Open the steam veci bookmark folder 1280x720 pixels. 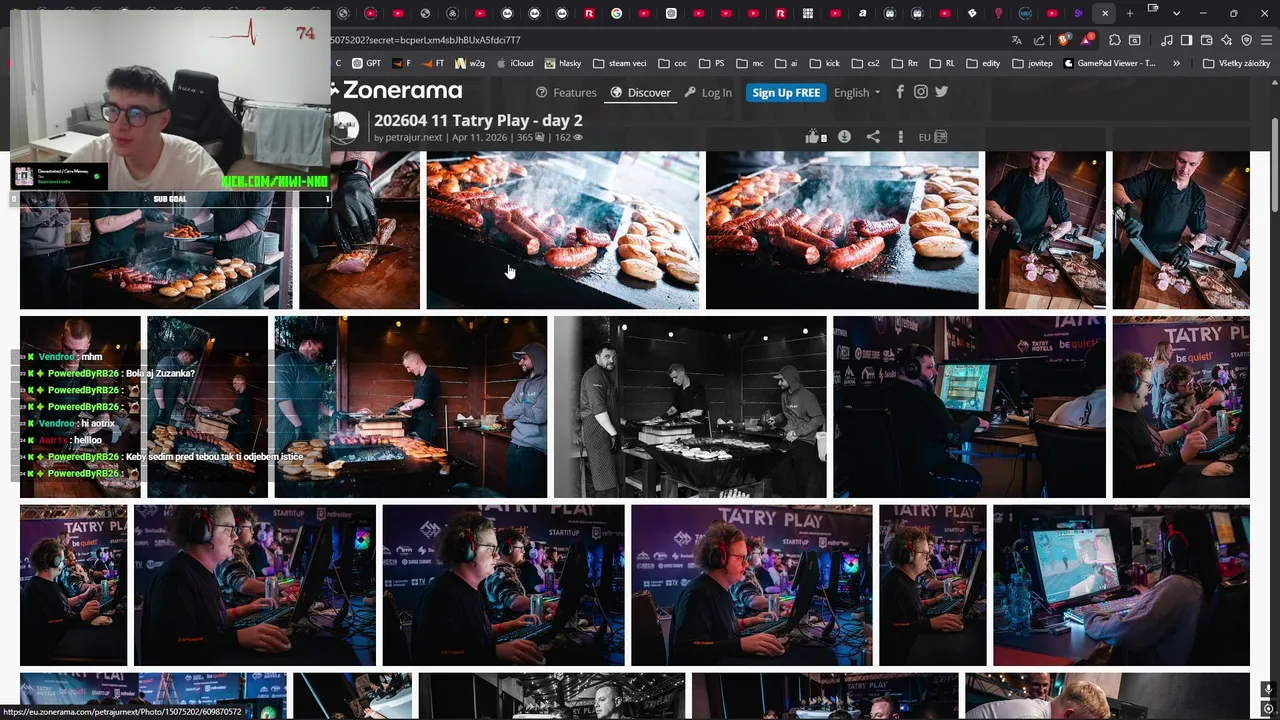tap(619, 63)
